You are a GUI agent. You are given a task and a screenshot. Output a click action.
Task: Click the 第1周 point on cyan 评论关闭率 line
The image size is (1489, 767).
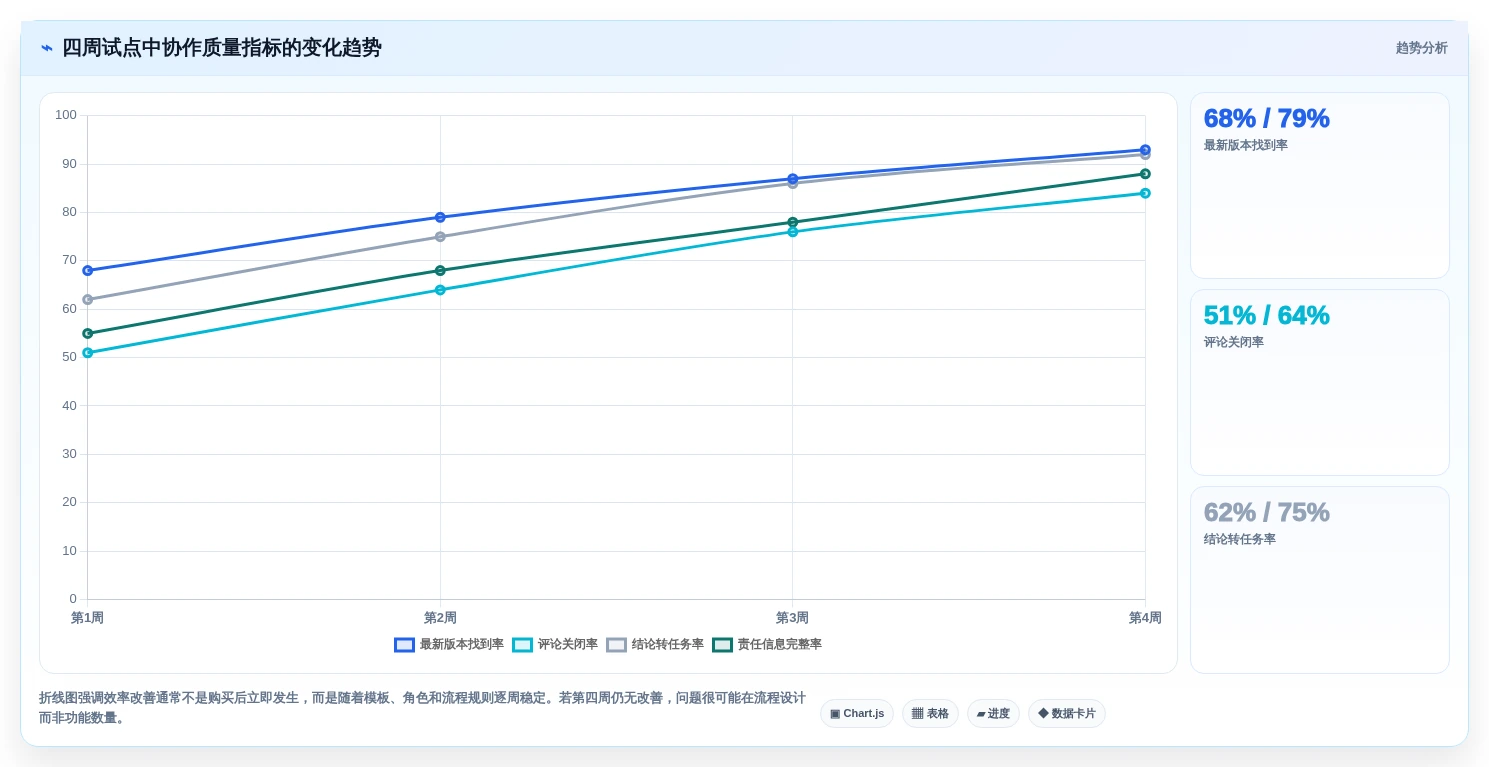click(x=88, y=353)
